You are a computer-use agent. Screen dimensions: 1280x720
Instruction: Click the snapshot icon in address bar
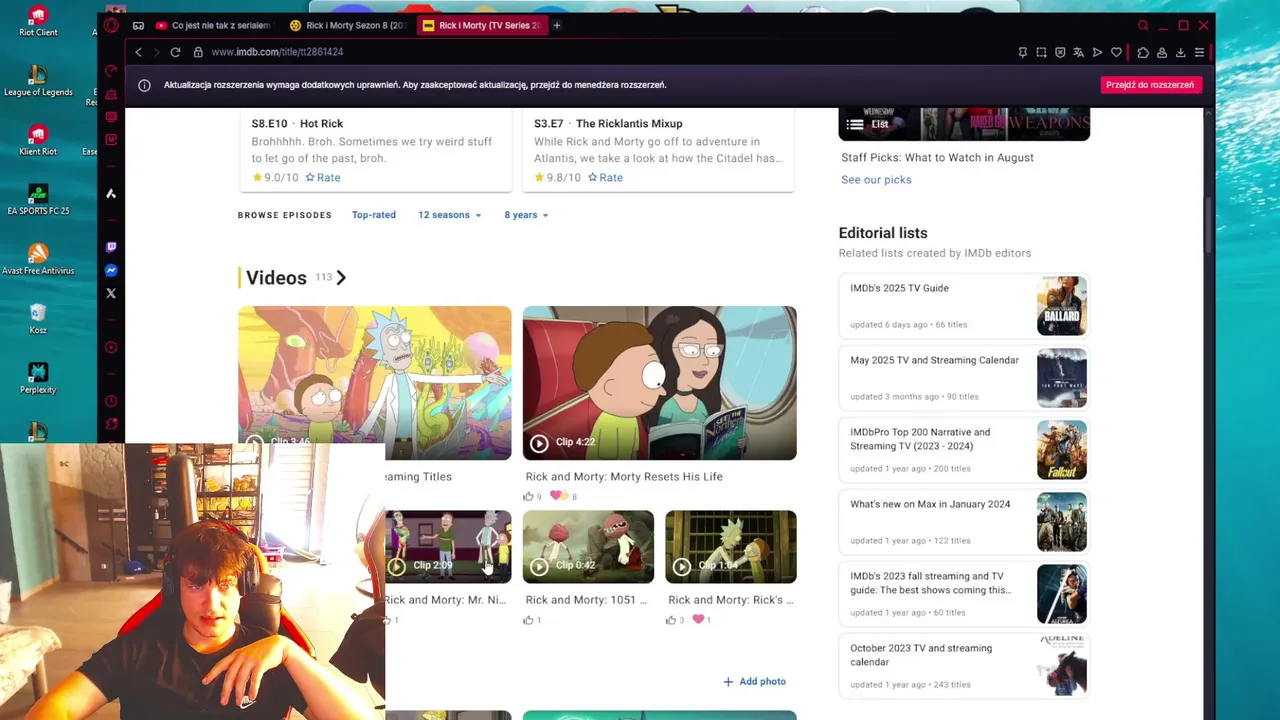(1041, 52)
